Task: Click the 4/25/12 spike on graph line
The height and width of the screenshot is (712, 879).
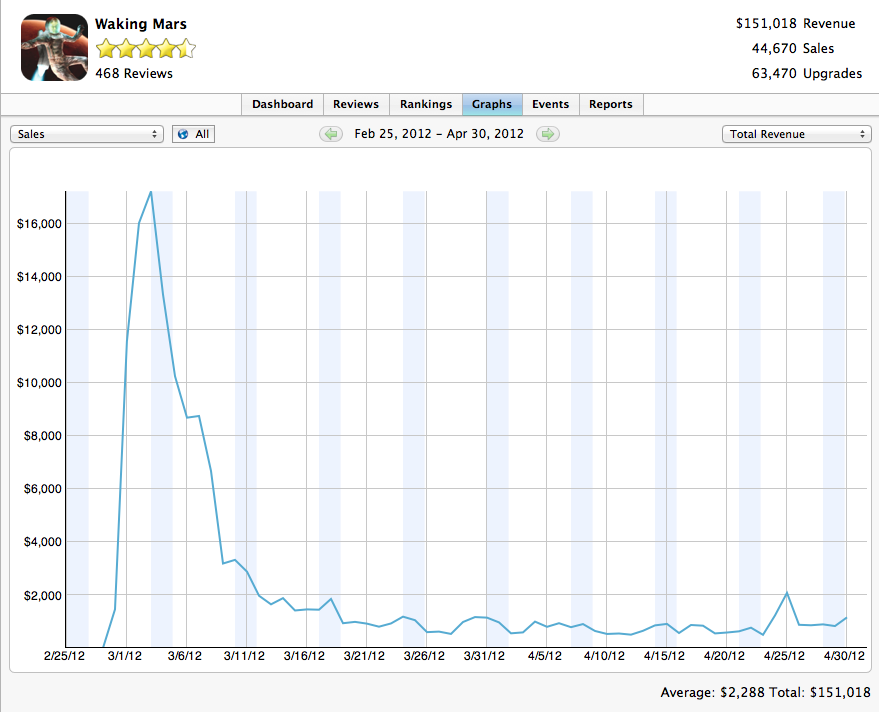Action: click(x=787, y=593)
